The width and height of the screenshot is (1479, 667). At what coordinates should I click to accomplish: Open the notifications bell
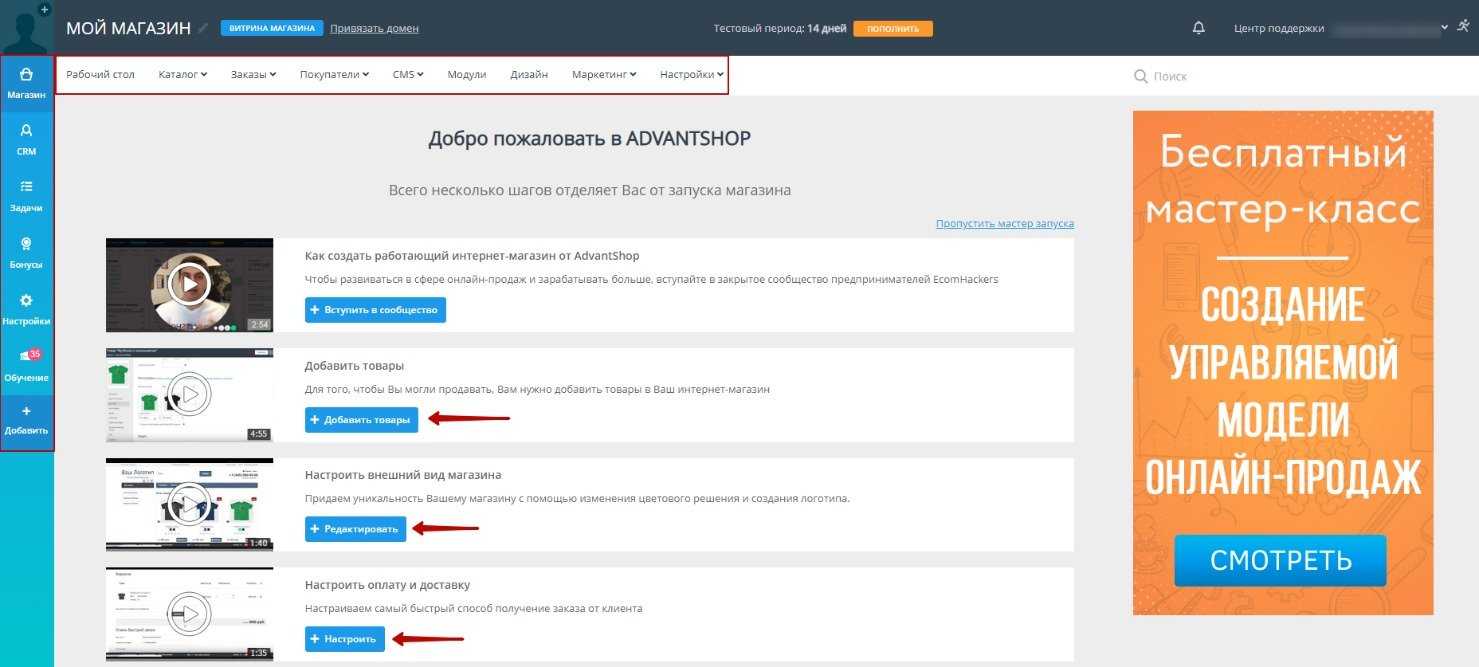click(x=1199, y=28)
